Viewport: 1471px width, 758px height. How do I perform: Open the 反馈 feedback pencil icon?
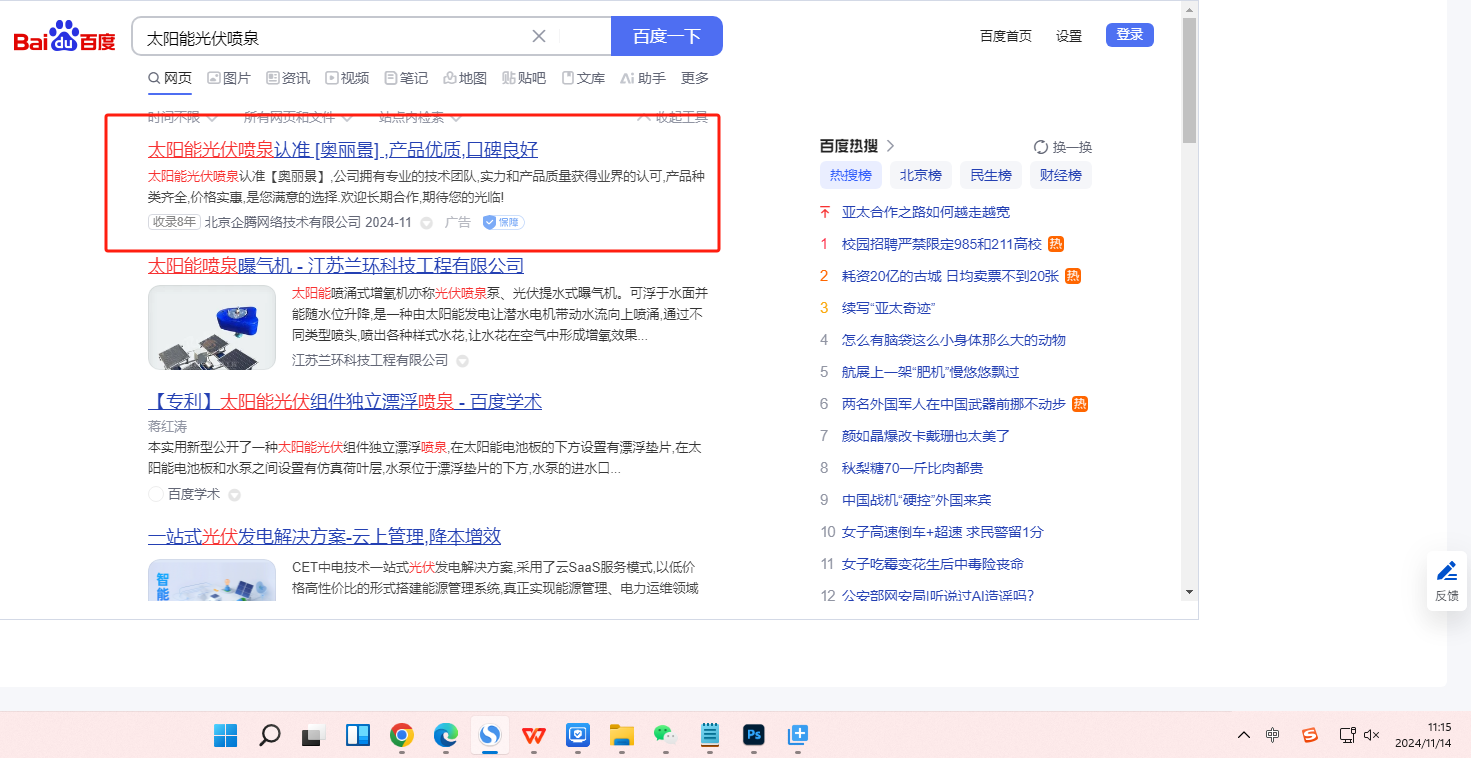tap(1446, 571)
